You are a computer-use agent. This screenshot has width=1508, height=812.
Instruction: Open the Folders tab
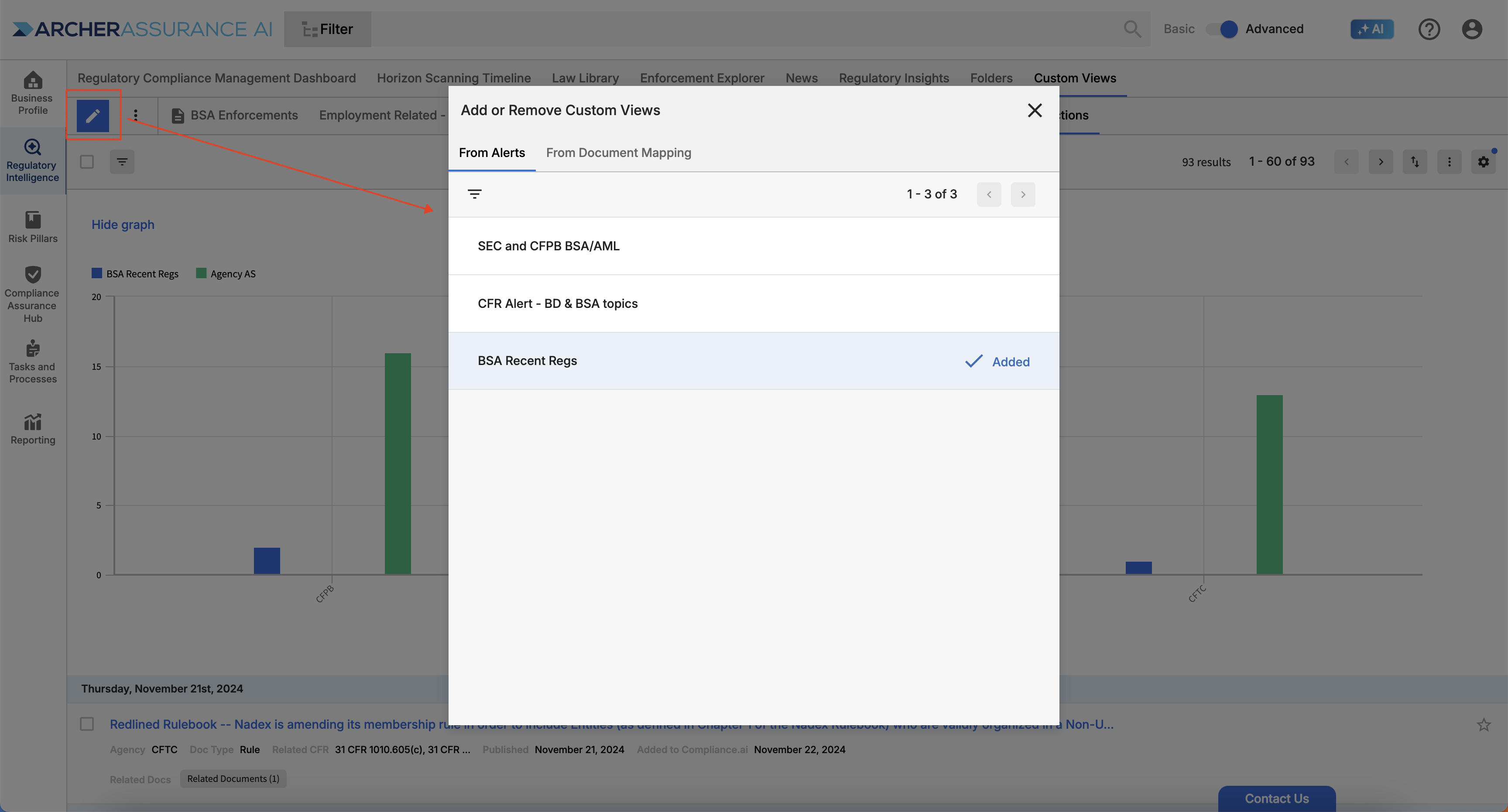[991, 78]
